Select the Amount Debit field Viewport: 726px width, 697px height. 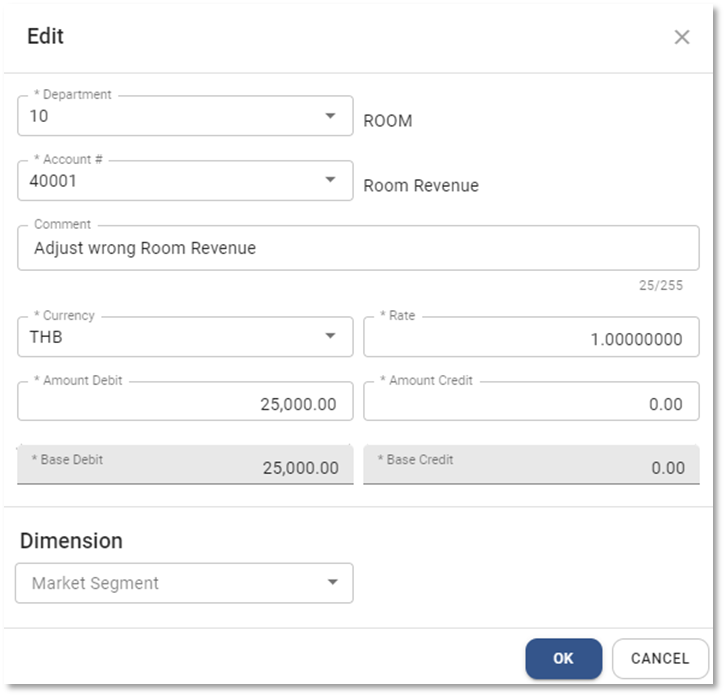pyautogui.click(x=185, y=403)
